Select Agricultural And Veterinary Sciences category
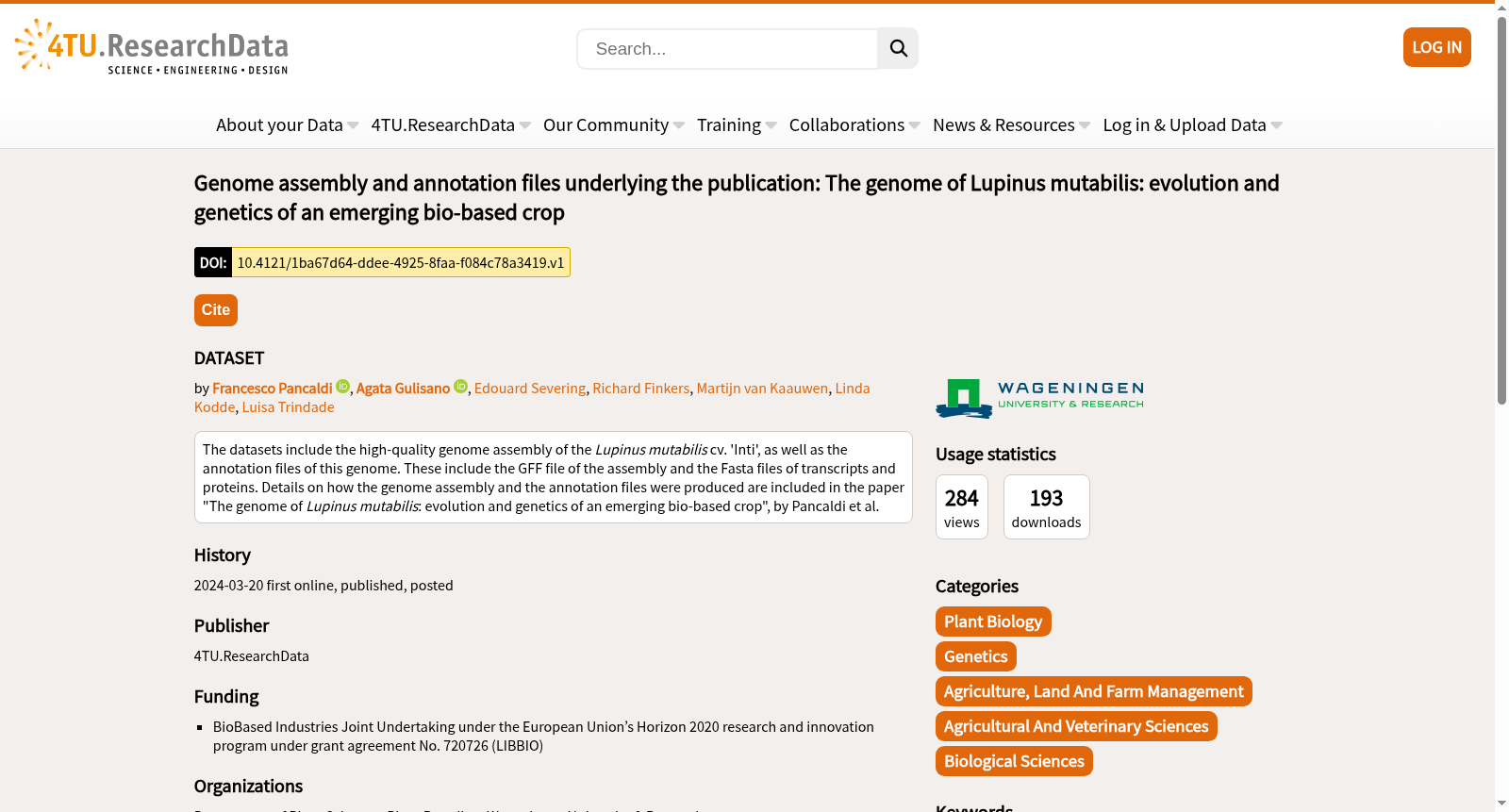Screen dimensions: 1509x812 (x=1076, y=726)
